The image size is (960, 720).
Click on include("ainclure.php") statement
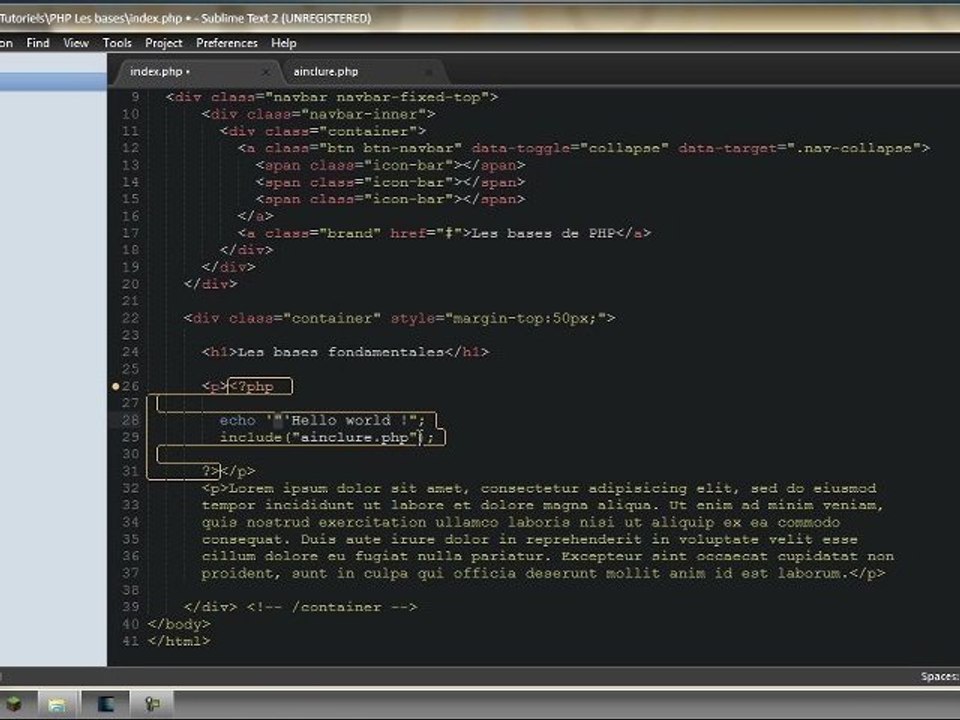327,437
